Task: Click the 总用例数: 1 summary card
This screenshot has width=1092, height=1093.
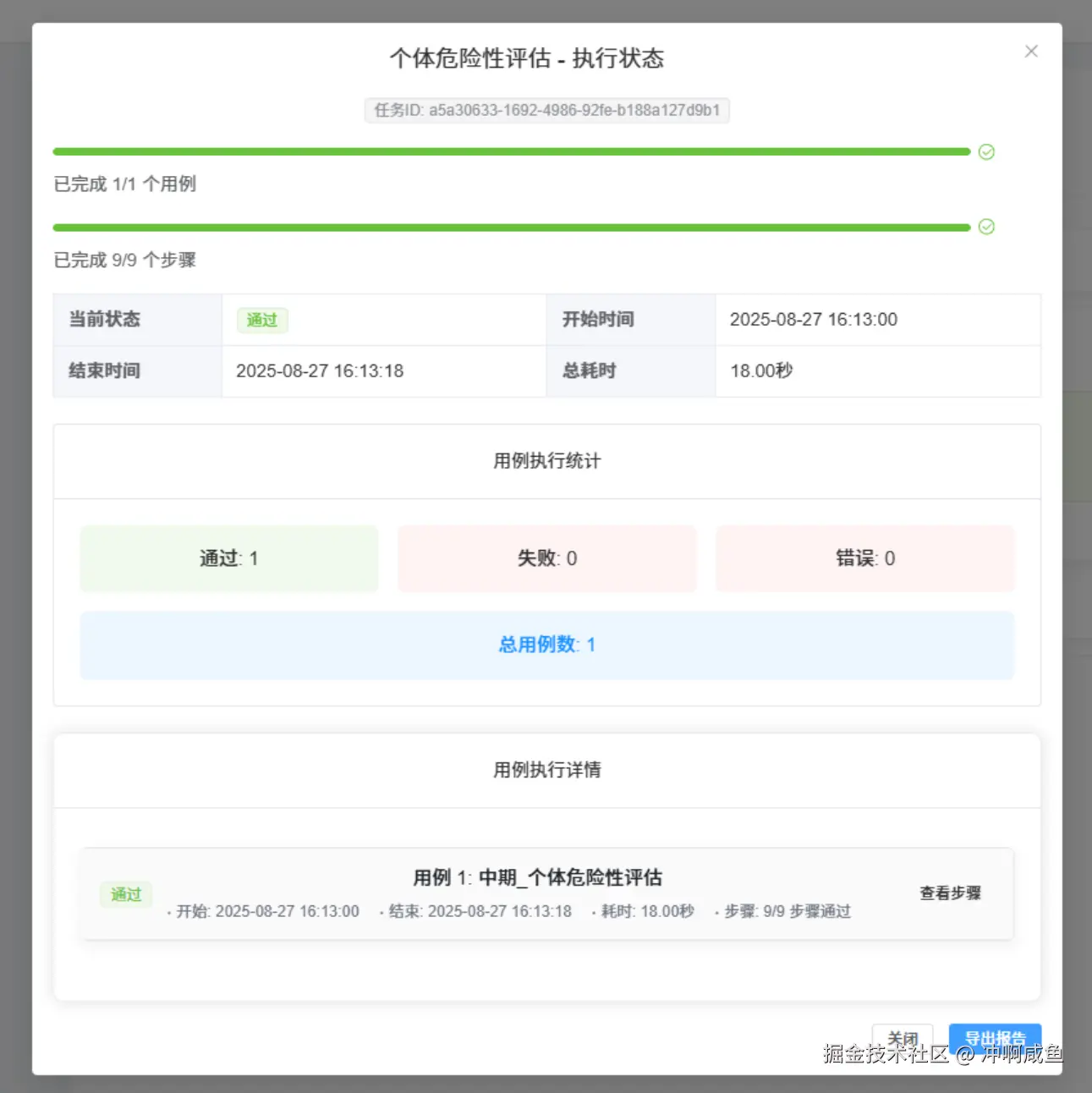Action: point(547,645)
